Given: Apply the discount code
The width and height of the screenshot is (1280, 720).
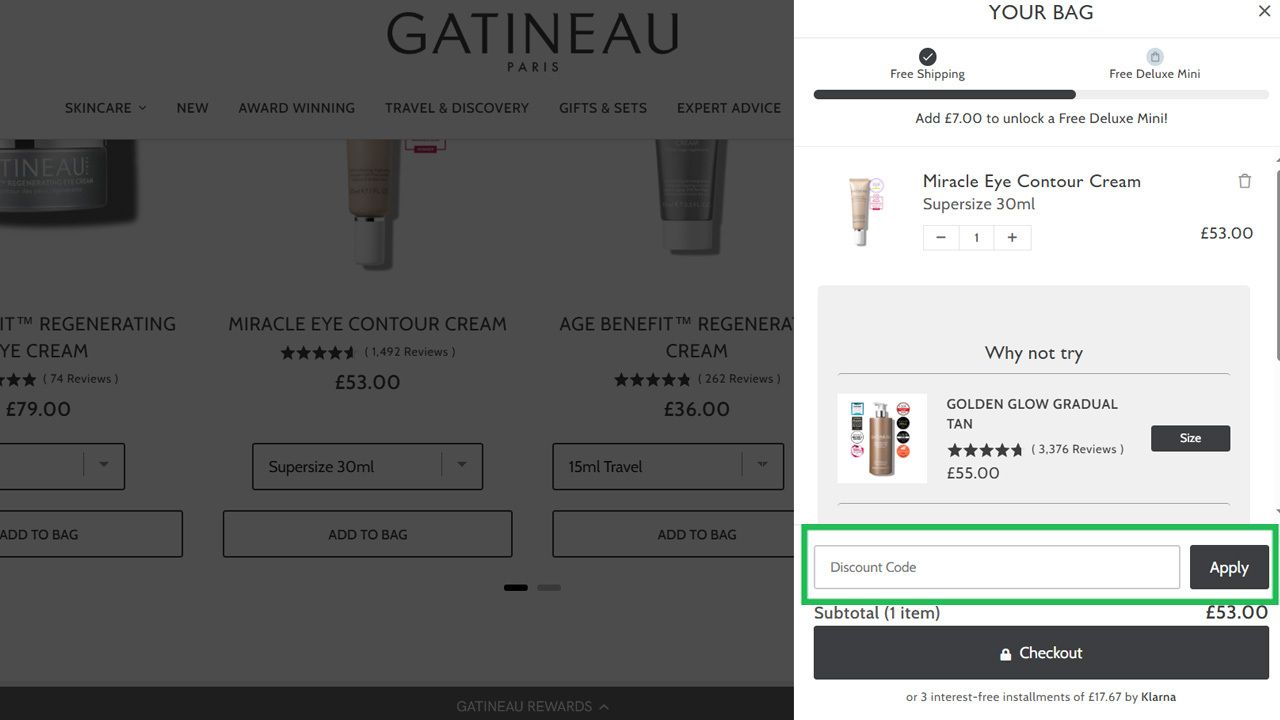Looking at the screenshot, I should 1229,567.
